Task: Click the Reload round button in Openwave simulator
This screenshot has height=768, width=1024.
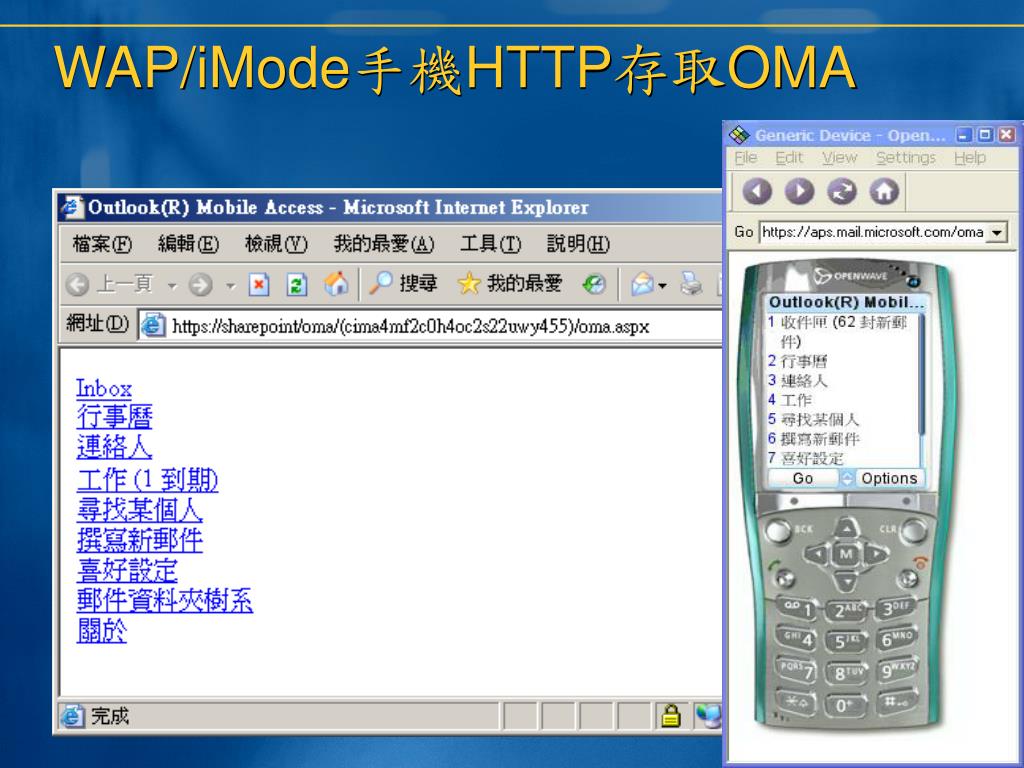Action: click(x=842, y=191)
